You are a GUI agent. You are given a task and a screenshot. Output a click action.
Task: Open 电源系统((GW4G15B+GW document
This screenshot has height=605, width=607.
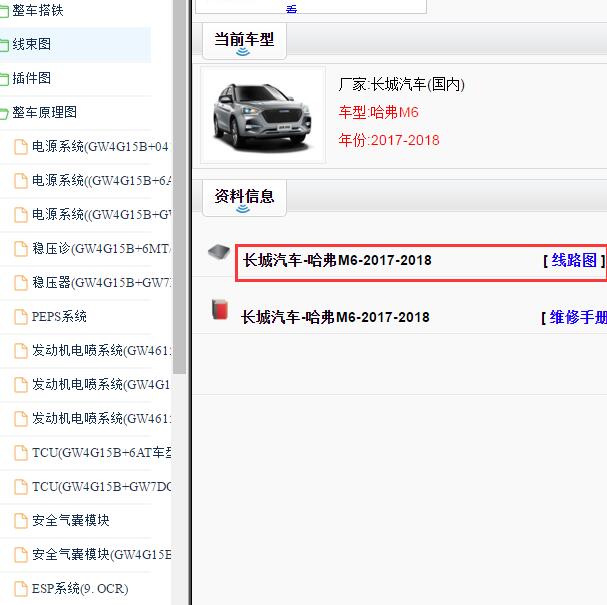tap(101, 215)
